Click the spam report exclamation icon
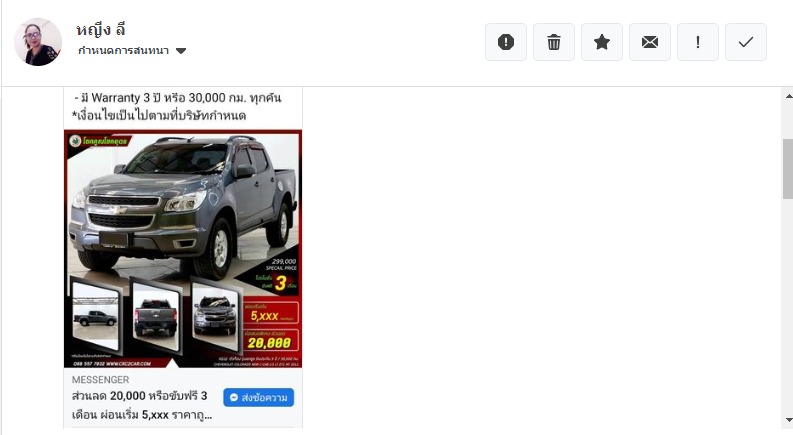Image resolution: width=793 pixels, height=435 pixels. pos(506,42)
